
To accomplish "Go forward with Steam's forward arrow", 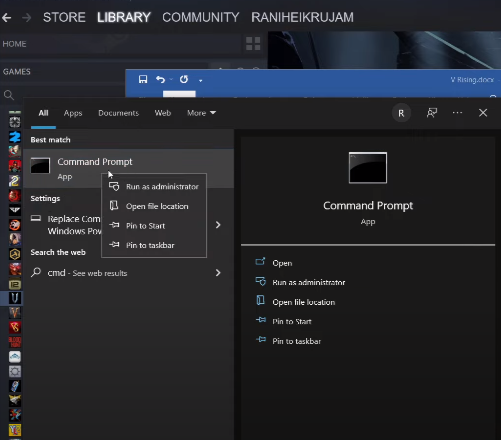I will (x=26, y=18).
